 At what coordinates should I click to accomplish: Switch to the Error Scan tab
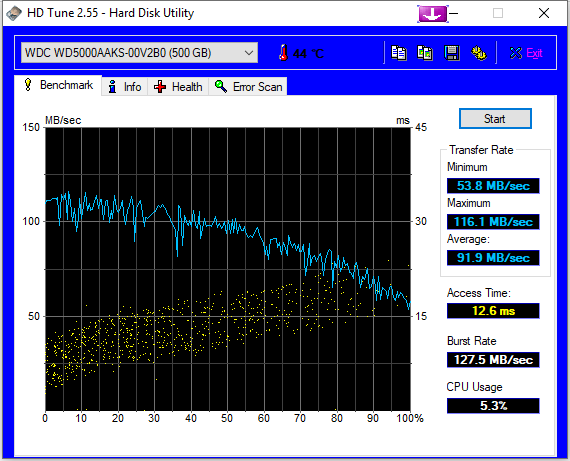point(248,87)
